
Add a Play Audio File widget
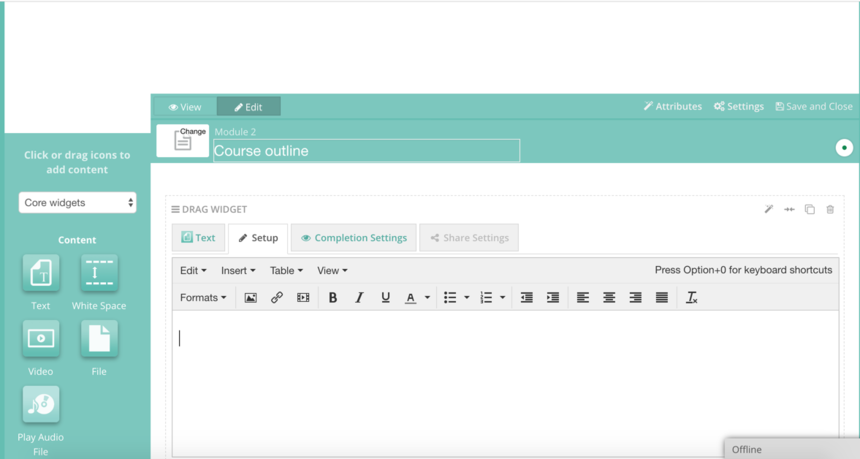(x=41, y=404)
